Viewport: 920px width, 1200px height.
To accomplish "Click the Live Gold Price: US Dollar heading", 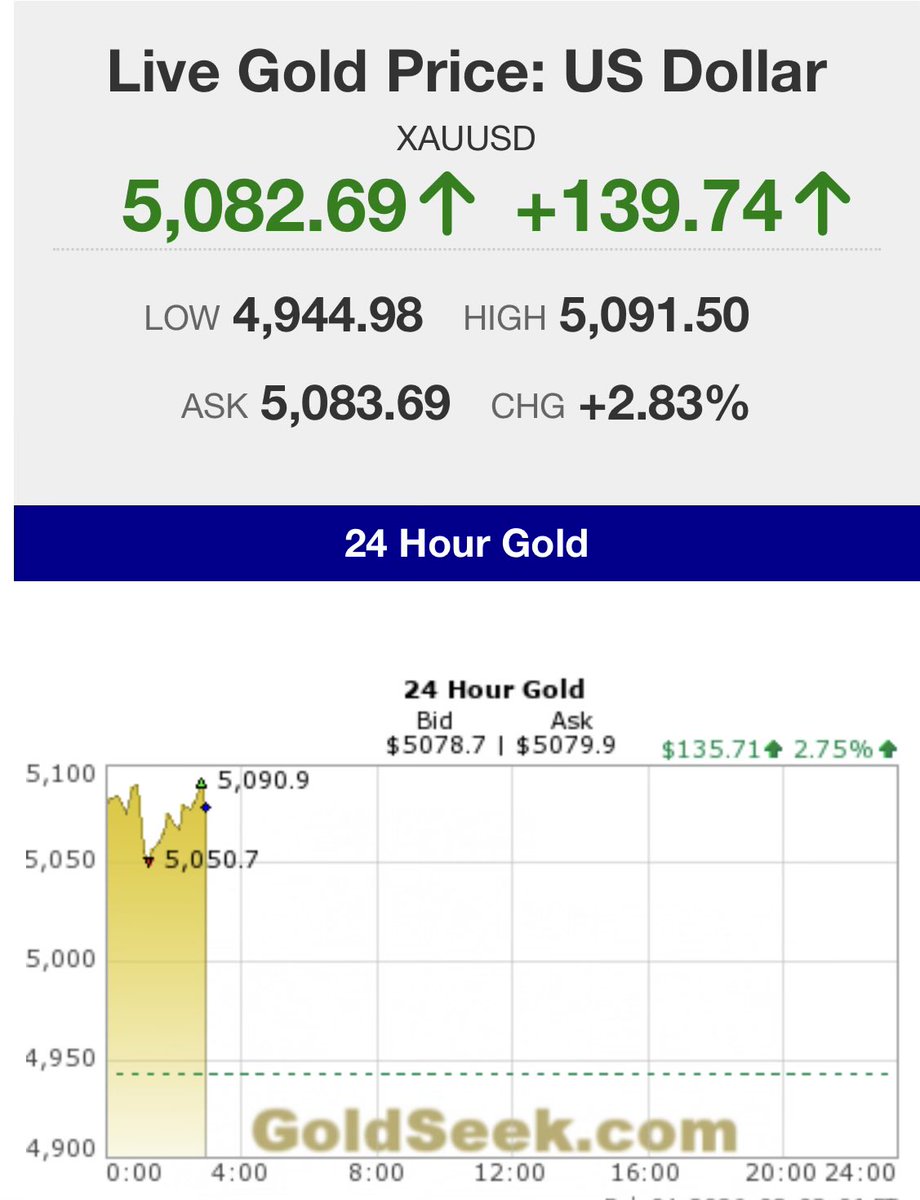I will [x=467, y=73].
